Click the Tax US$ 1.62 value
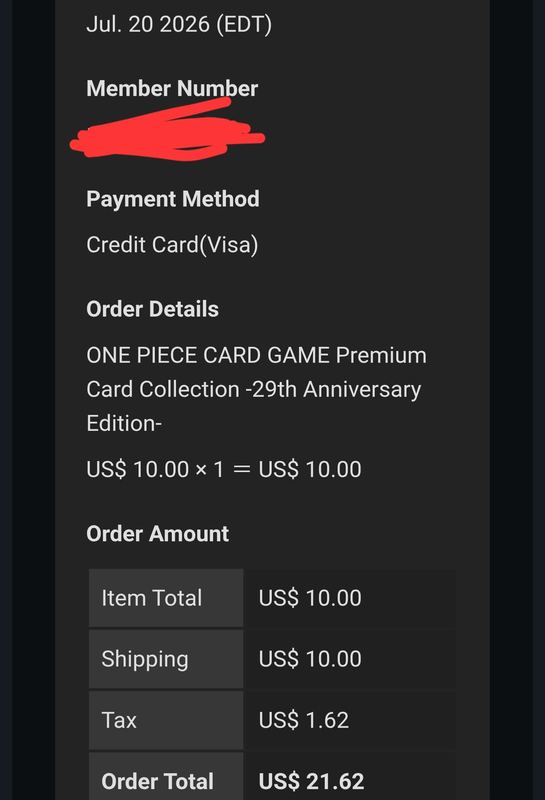The width and height of the screenshot is (545, 800). 304,720
